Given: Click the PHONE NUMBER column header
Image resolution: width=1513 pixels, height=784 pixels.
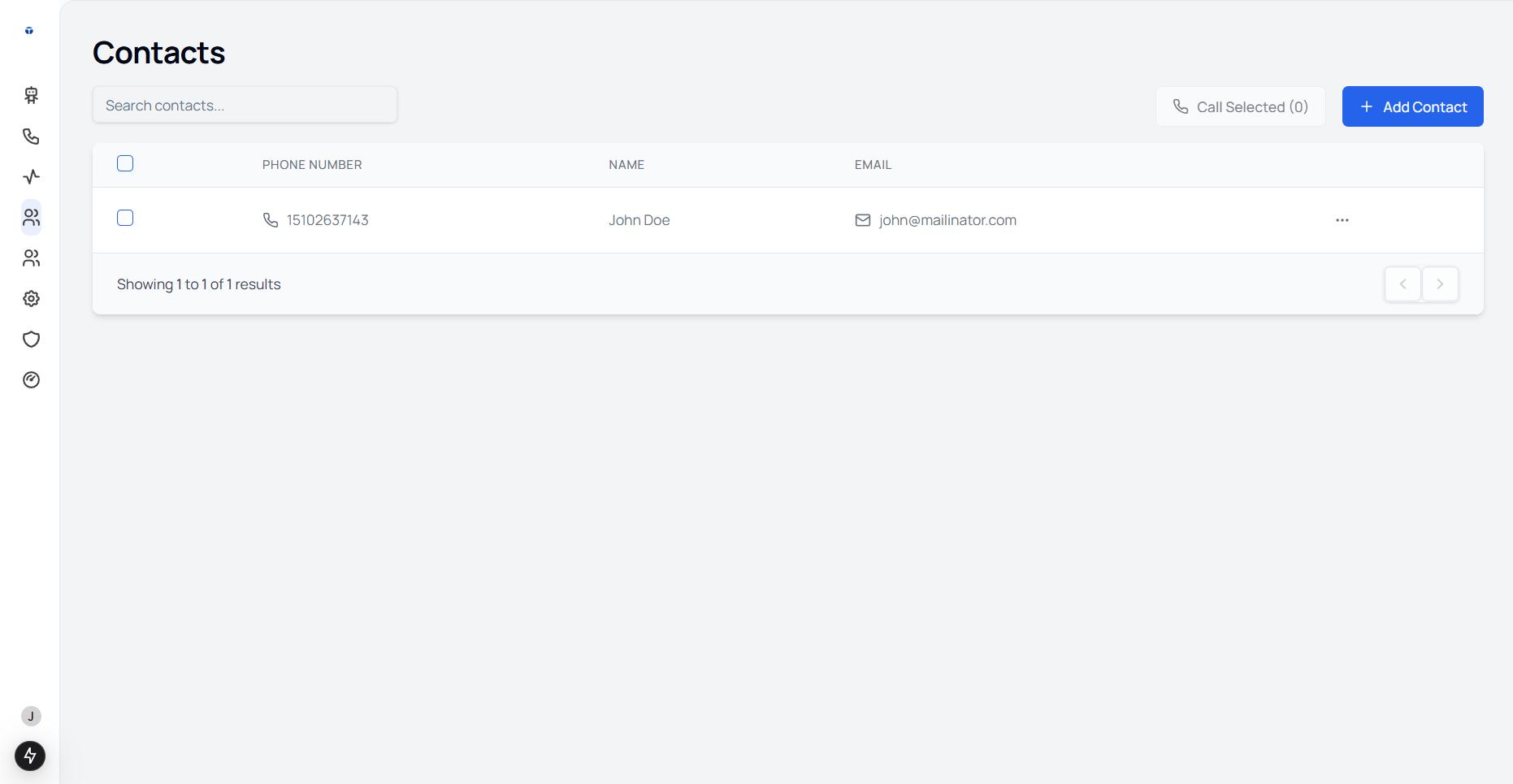Looking at the screenshot, I should 312,165.
